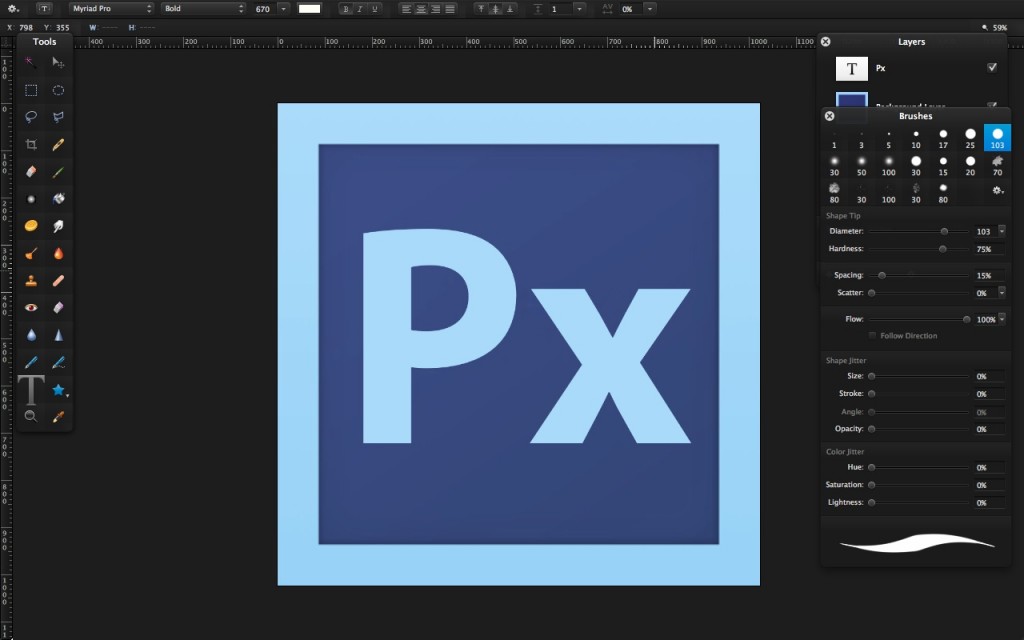1024x640 pixels.
Task: Select the Magic Wand tool
Action: pyautogui.click(x=31, y=63)
